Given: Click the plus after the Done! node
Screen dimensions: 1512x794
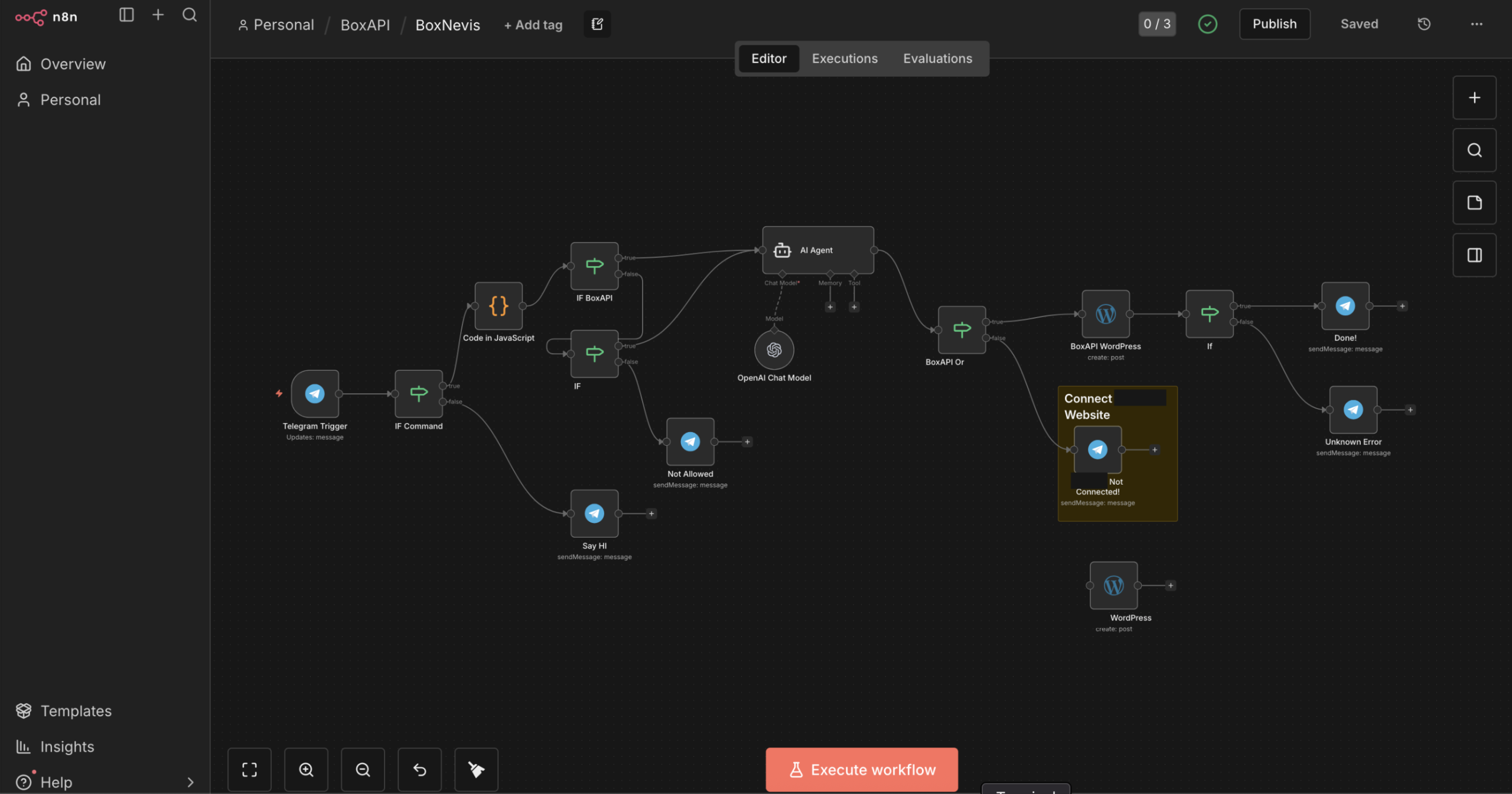Looking at the screenshot, I should (x=1402, y=306).
